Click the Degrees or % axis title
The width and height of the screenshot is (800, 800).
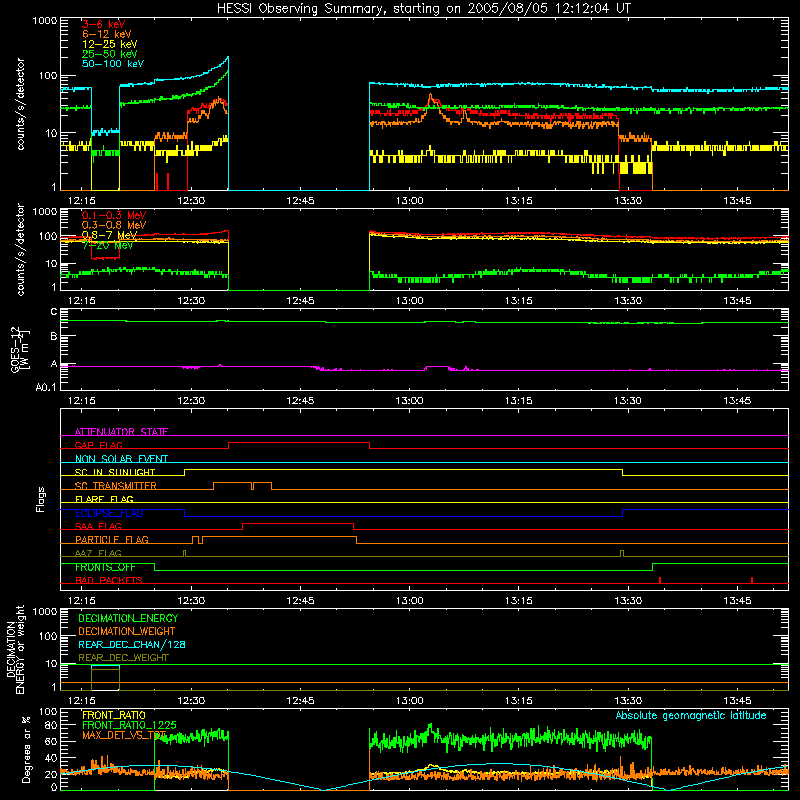tap(26, 749)
